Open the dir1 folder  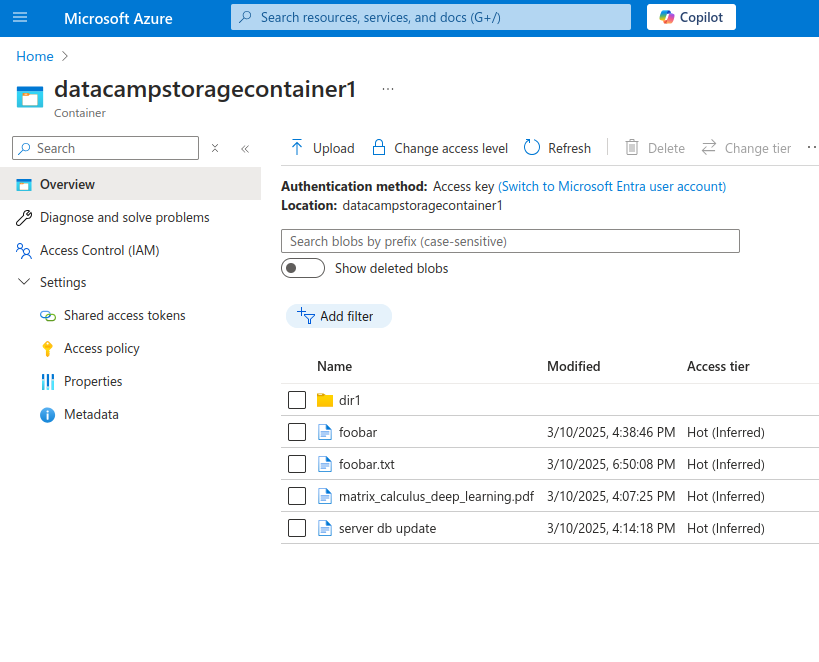coord(349,400)
